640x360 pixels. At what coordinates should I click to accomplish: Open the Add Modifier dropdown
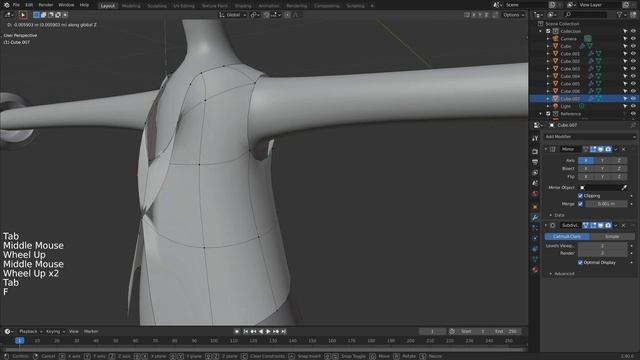[x=590, y=137]
